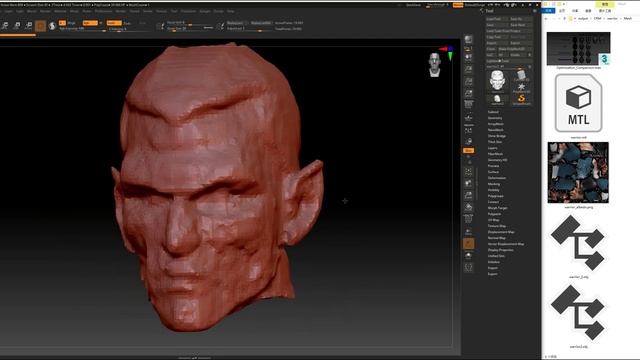Expand the Masking section in Tool palette

pos(494,184)
